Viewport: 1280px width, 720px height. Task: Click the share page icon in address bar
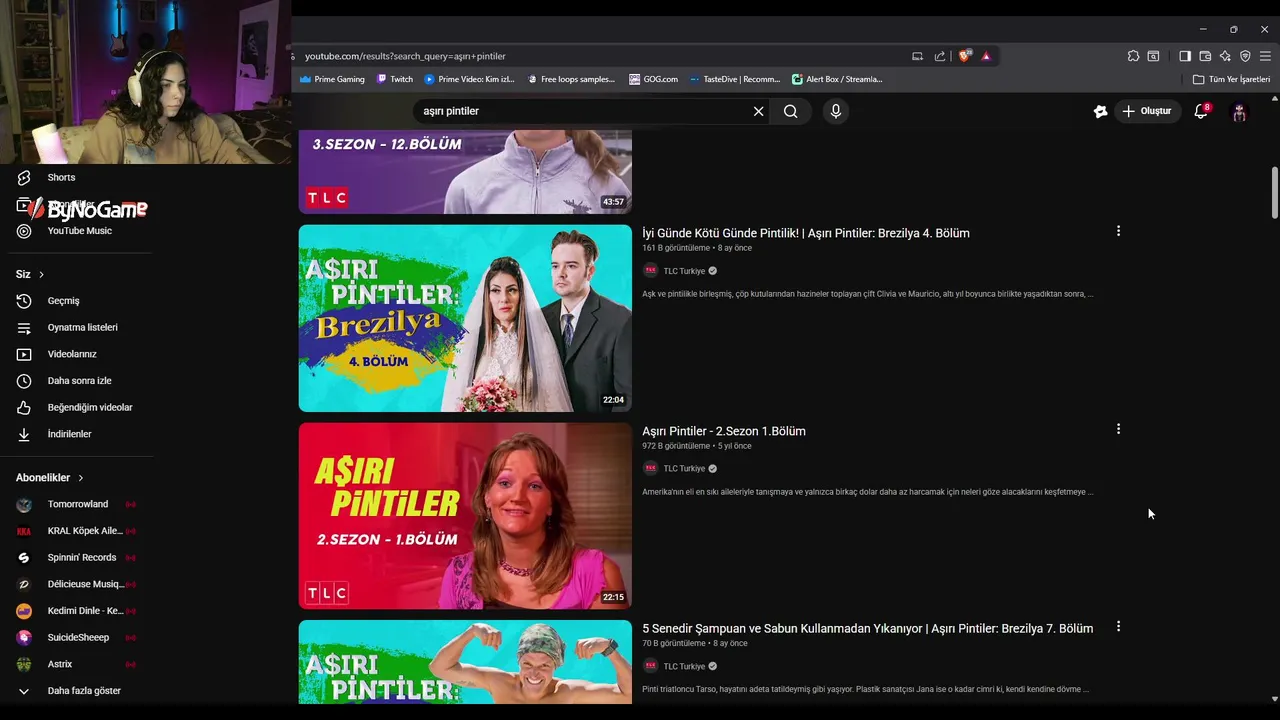pyautogui.click(x=940, y=56)
